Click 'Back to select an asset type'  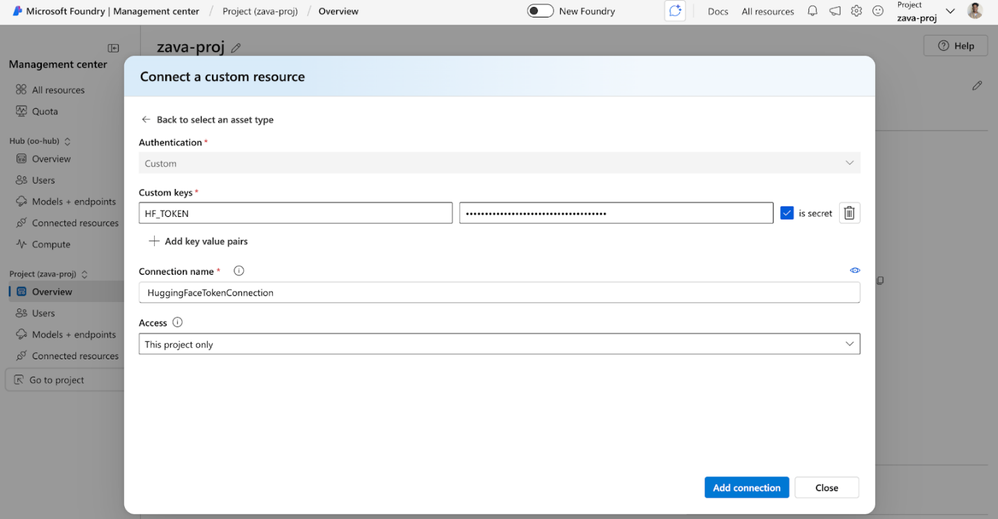pos(215,119)
